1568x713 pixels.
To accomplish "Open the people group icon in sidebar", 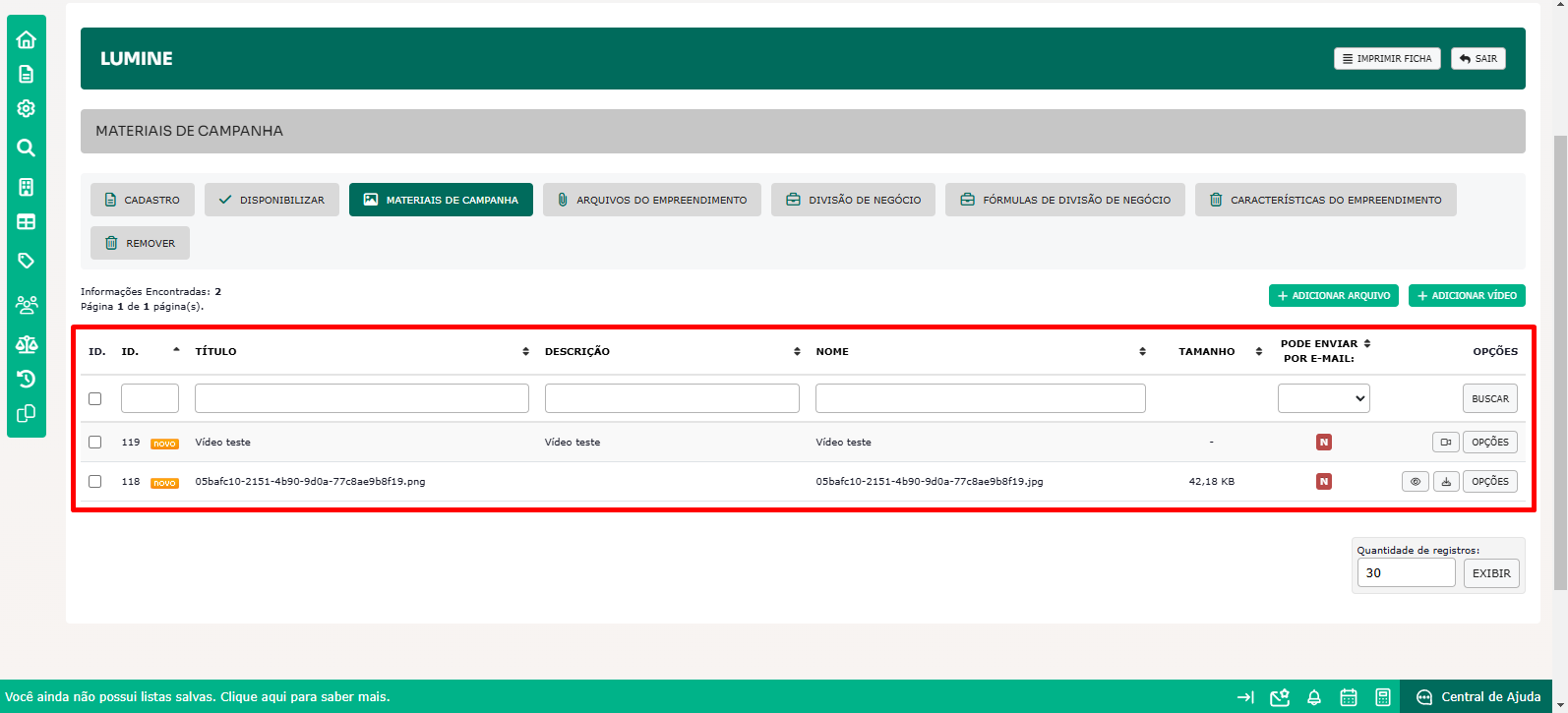I will (x=27, y=305).
